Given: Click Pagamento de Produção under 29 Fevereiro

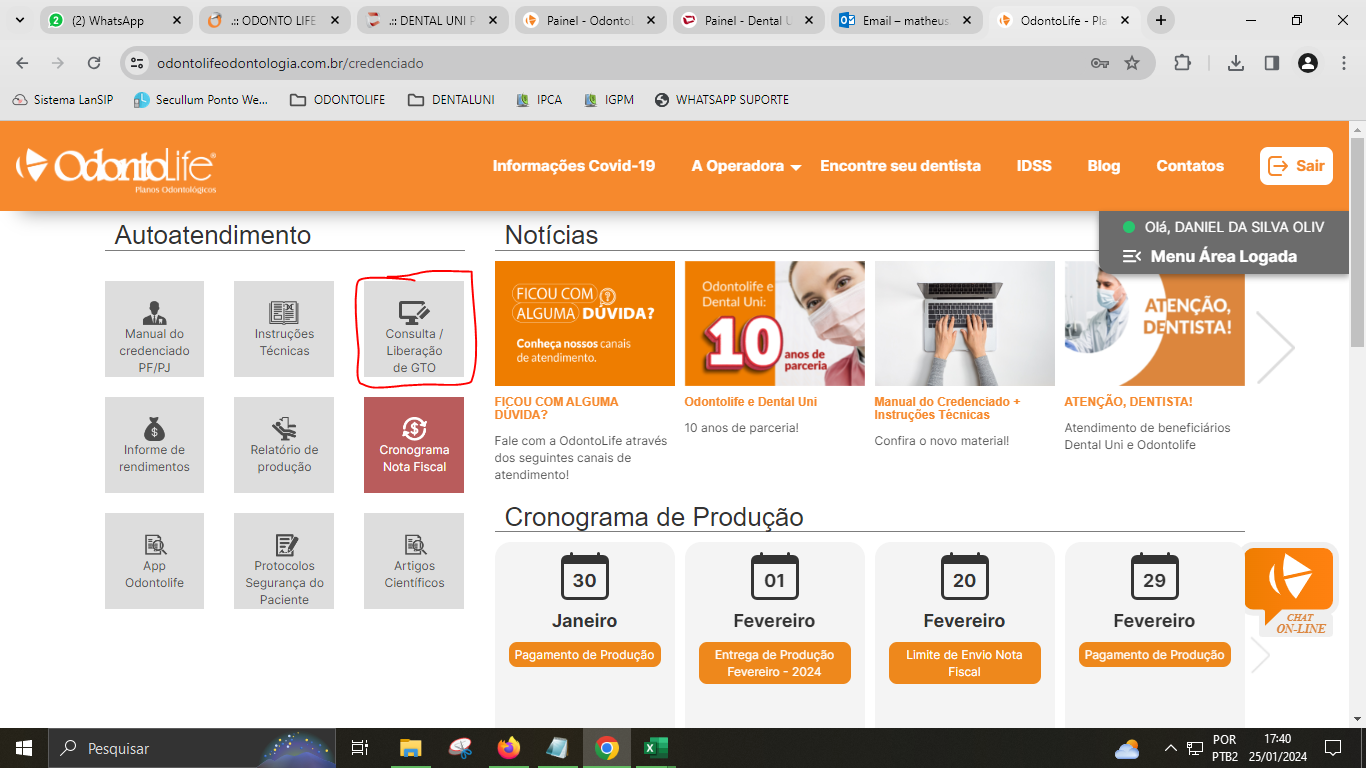Looking at the screenshot, I should point(1155,655).
